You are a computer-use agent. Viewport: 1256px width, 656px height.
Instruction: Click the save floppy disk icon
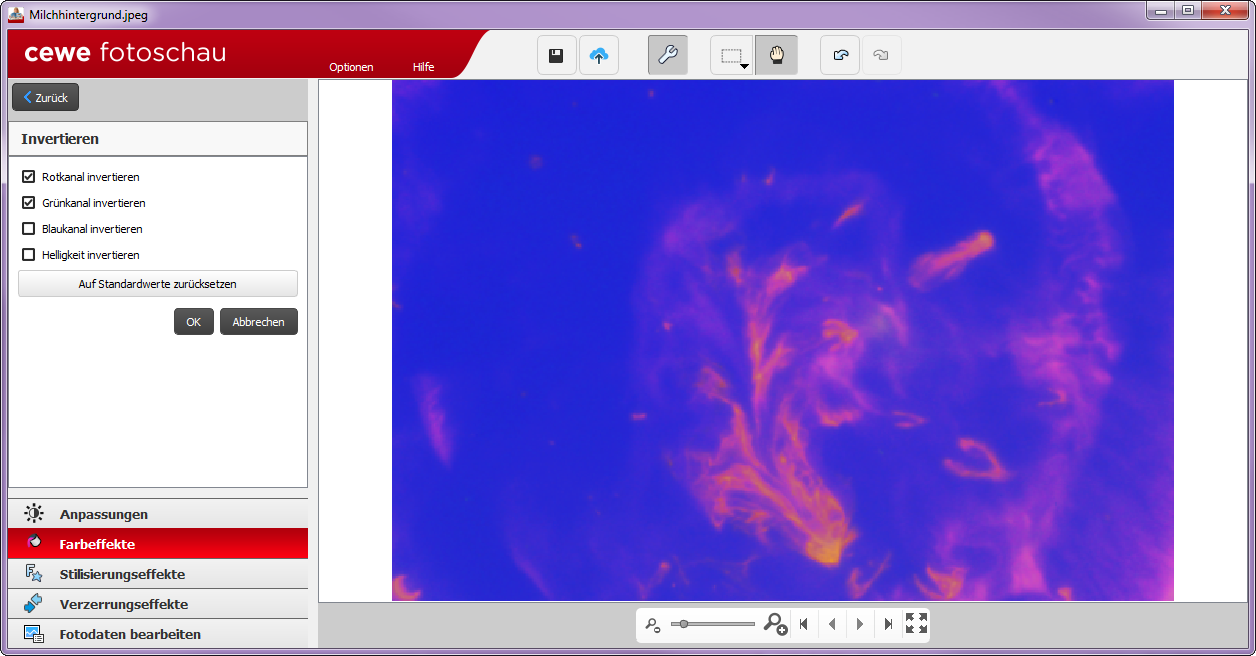point(556,56)
